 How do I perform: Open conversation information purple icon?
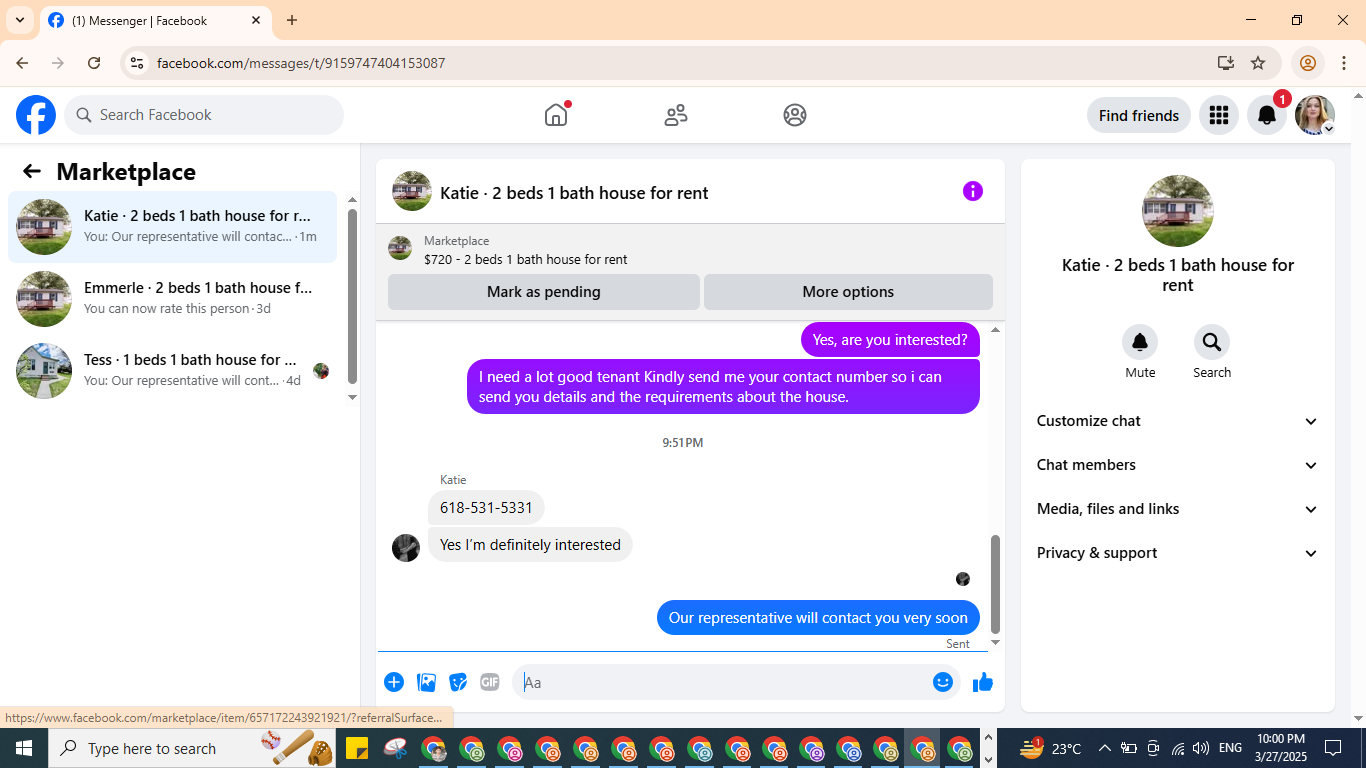click(x=973, y=191)
